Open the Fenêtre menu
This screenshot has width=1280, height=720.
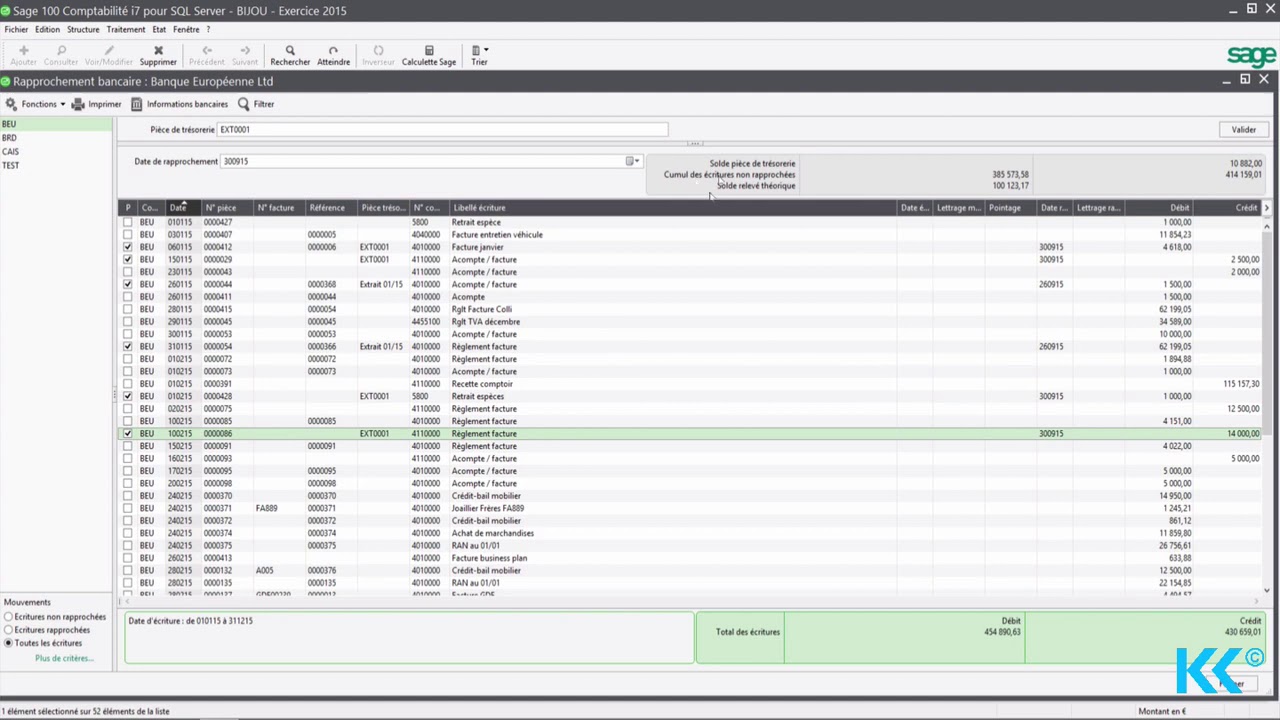pyautogui.click(x=186, y=30)
